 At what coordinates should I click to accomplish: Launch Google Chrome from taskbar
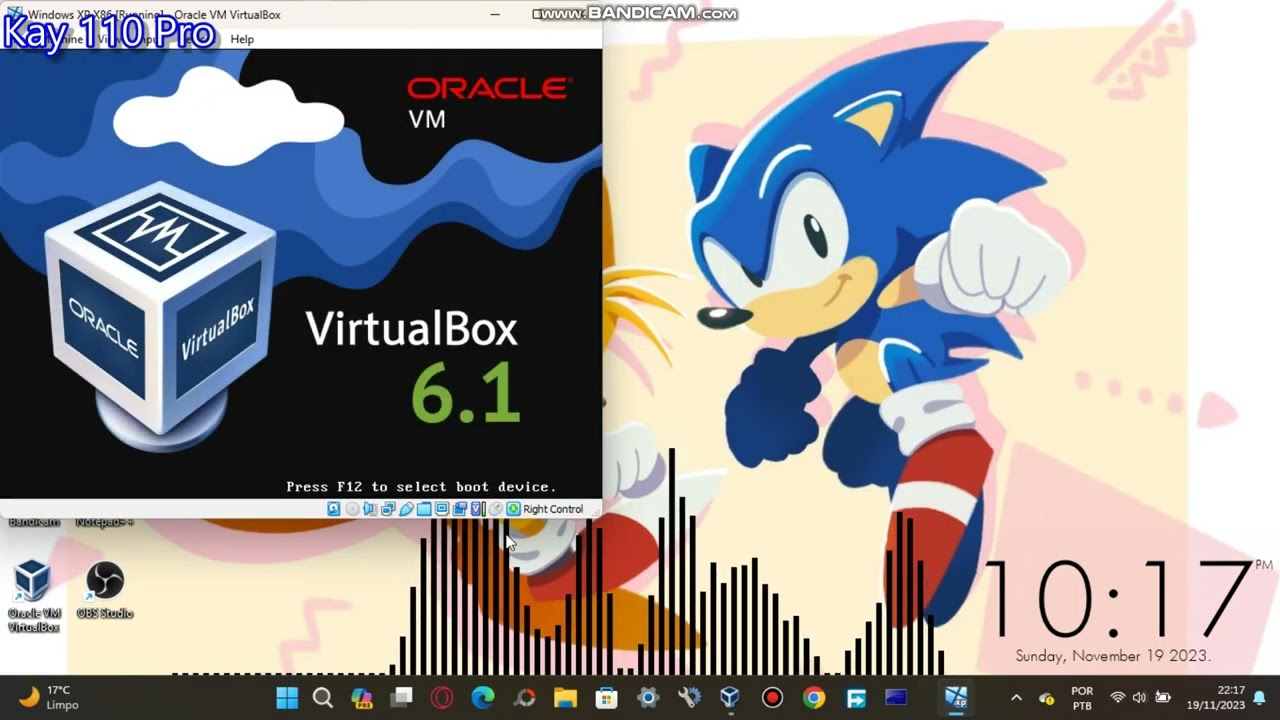coord(814,697)
